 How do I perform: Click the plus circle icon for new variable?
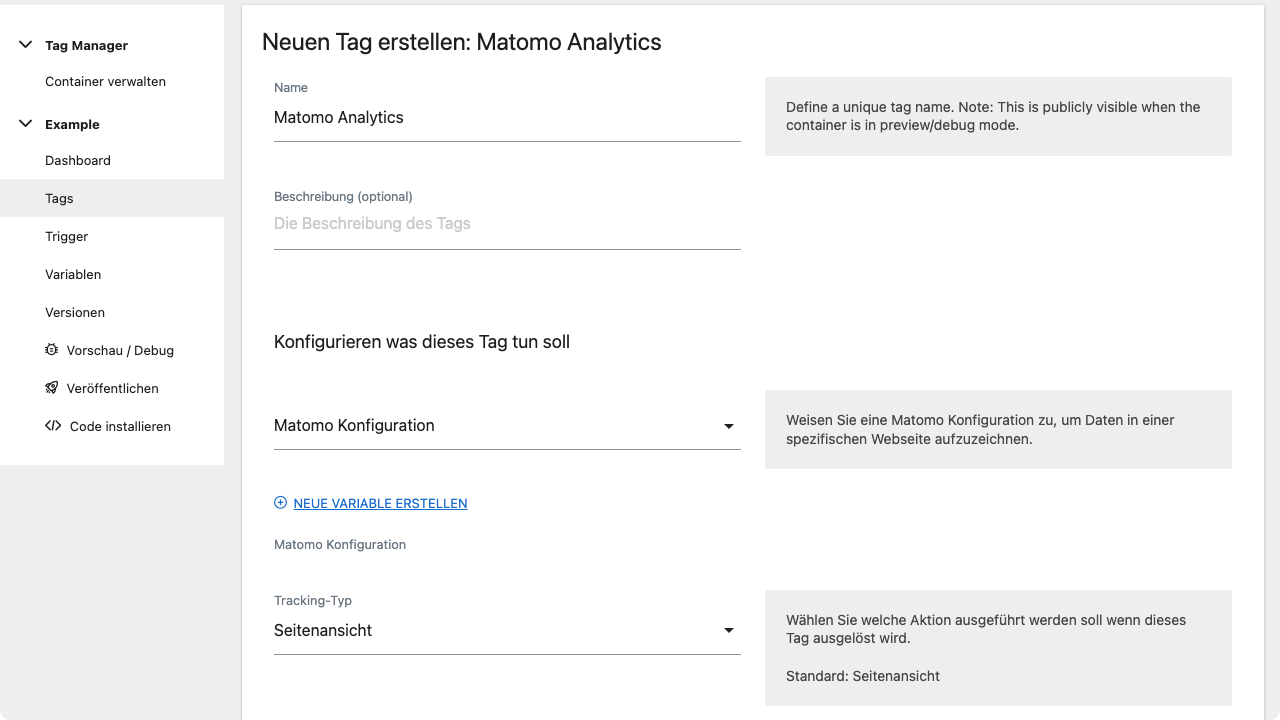click(x=280, y=503)
